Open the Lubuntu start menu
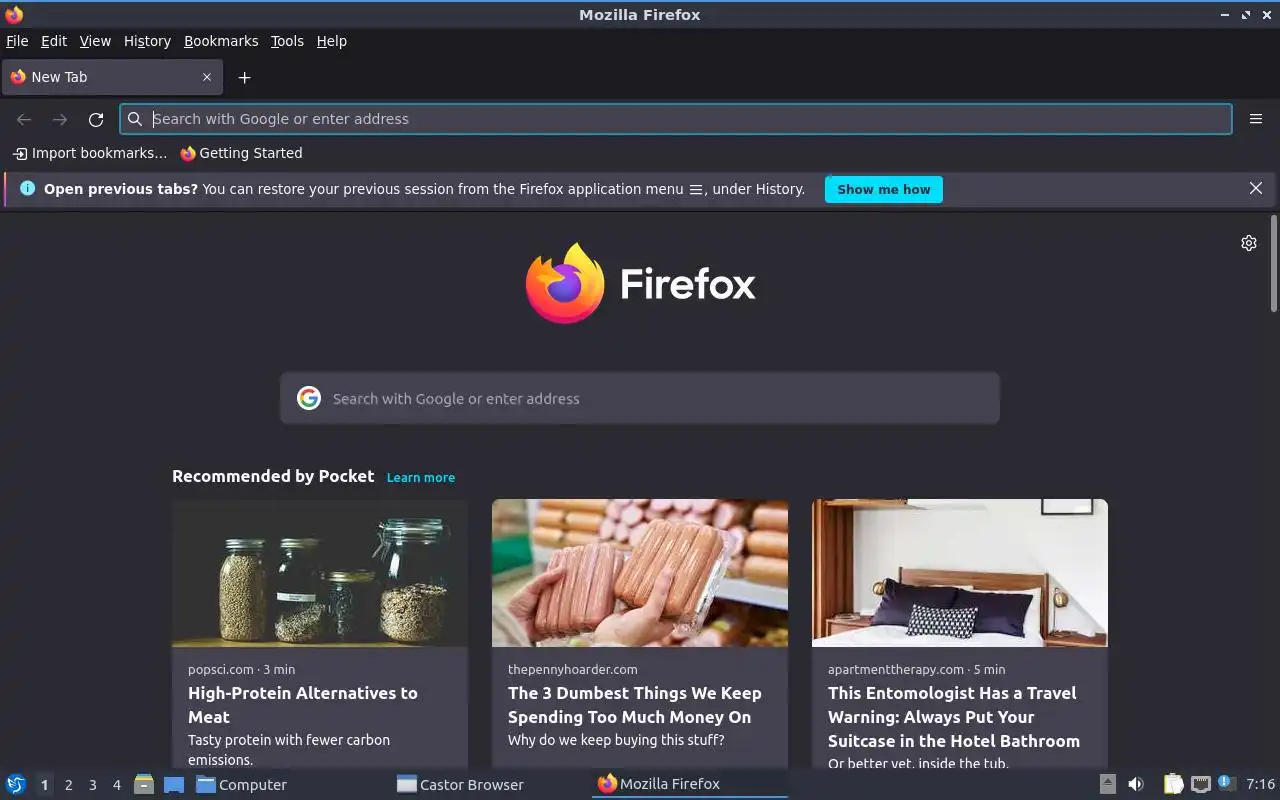 coord(16,784)
